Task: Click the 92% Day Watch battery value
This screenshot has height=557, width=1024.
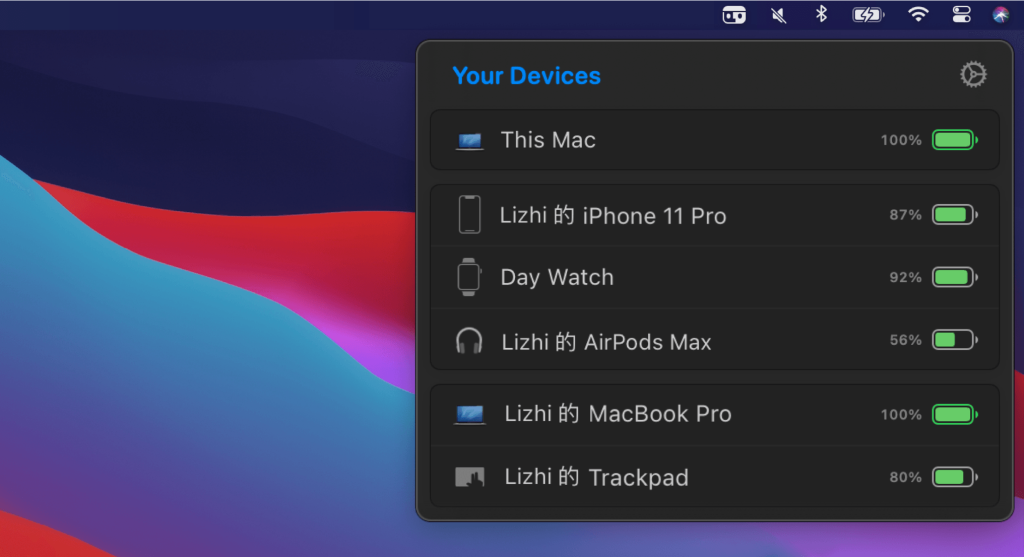Action: click(x=905, y=278)
